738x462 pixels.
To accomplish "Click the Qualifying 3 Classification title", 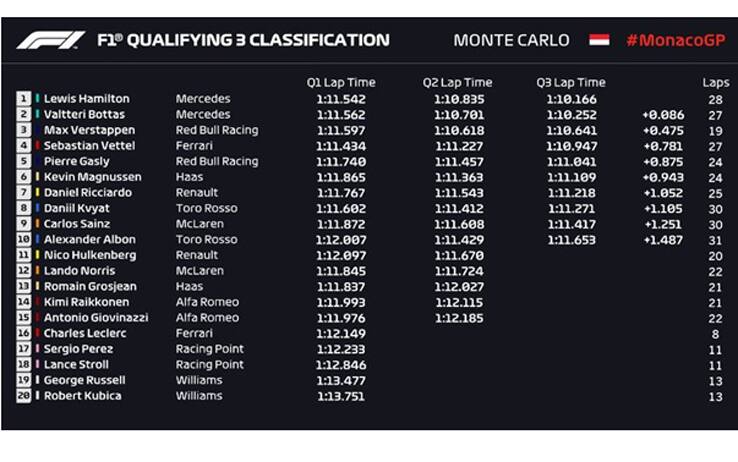I will point(243,41).
